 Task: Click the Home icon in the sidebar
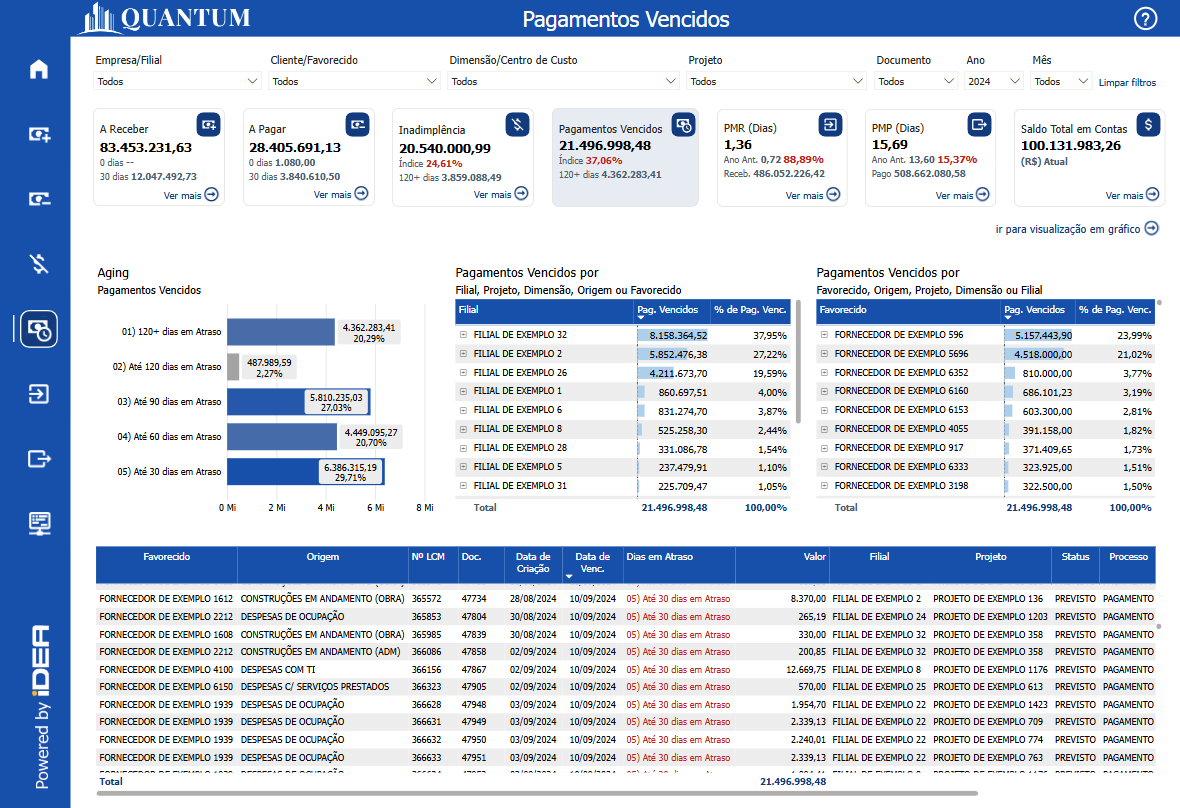[x=39, y=69]
